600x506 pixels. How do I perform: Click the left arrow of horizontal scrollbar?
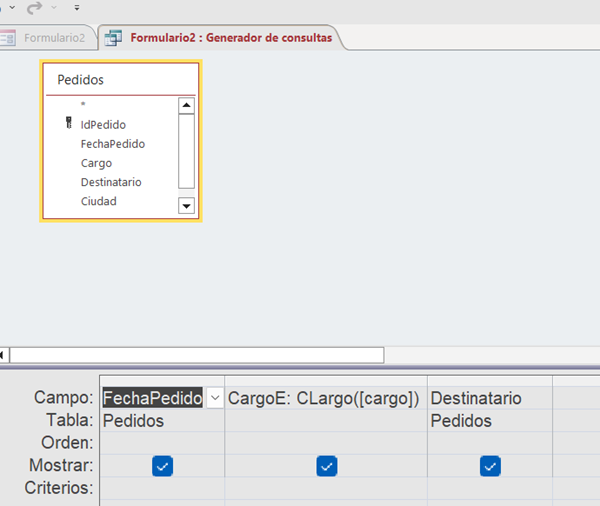pyautogui.click(x=4, y=355)
